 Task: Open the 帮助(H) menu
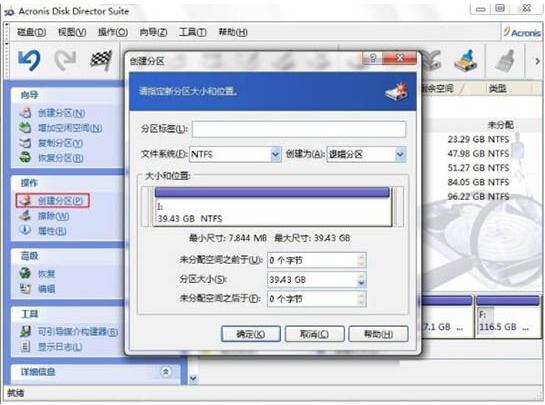(233, 32)
